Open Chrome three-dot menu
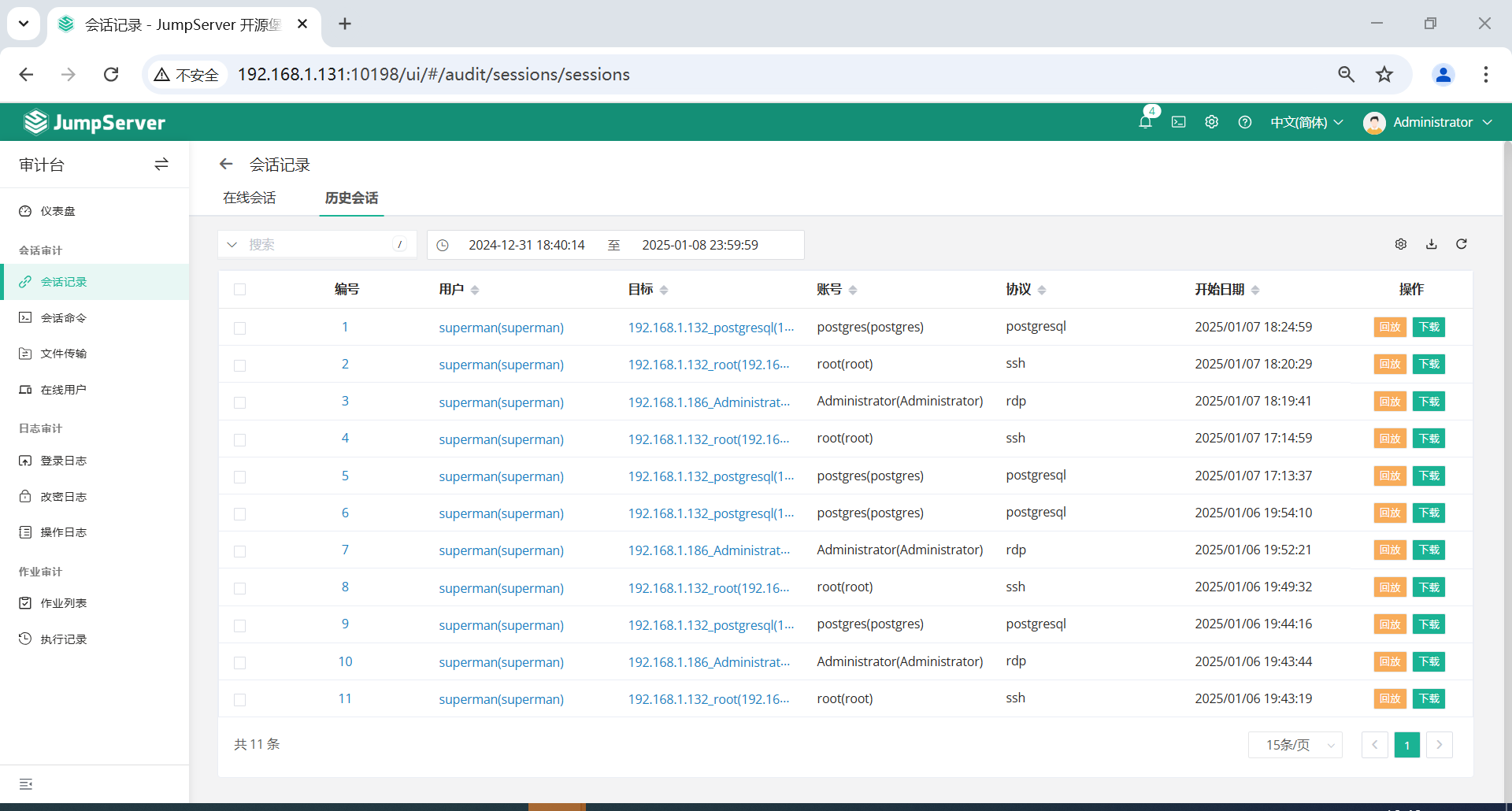The height and width of the screenshot is (811, 1512). (1485, 74)
